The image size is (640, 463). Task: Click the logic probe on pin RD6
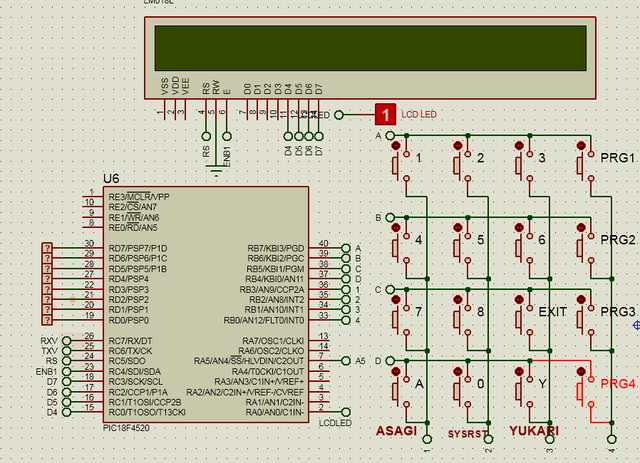tap(47, 258)
